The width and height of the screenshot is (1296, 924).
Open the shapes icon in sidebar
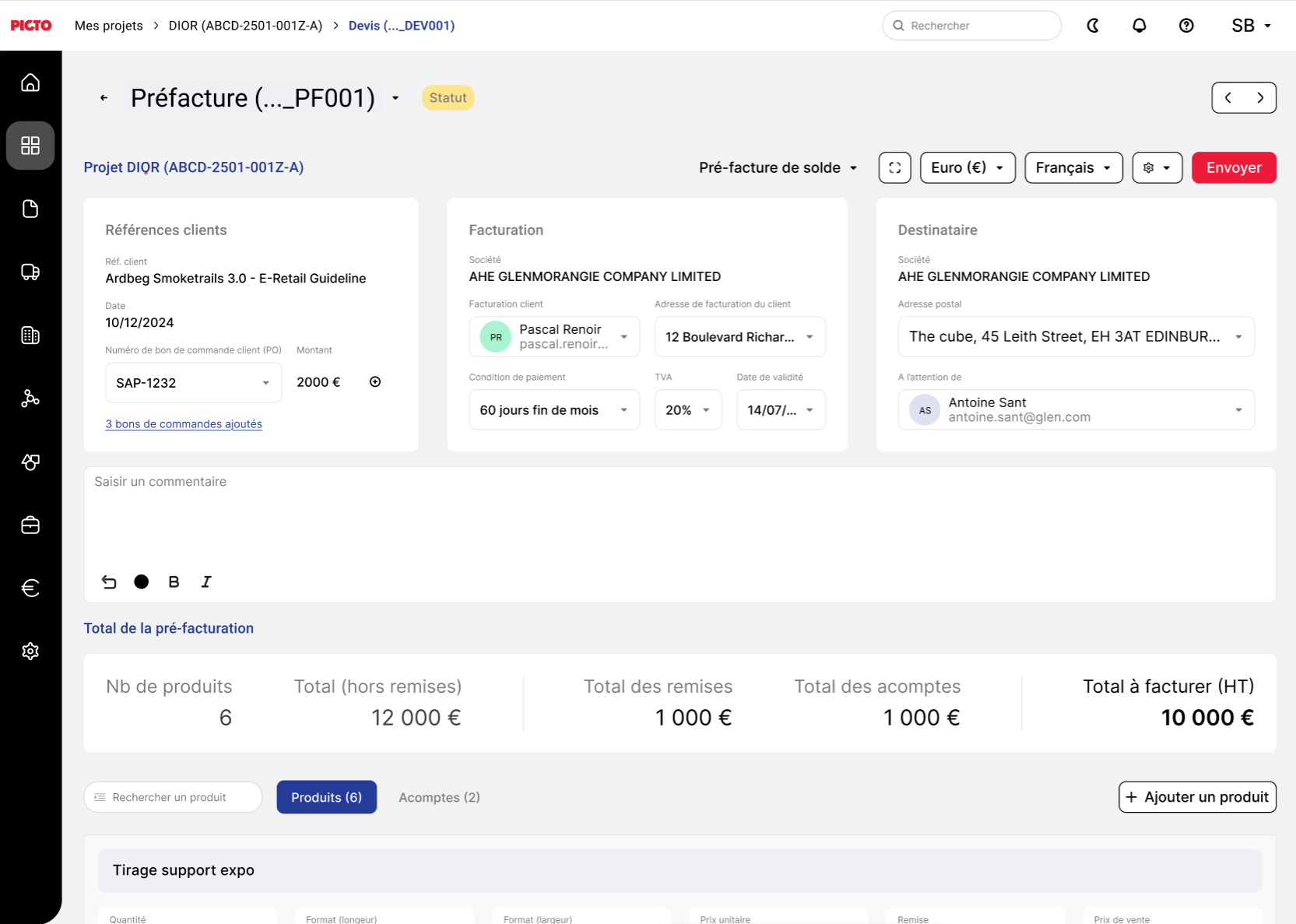click(x=30, y=462)
